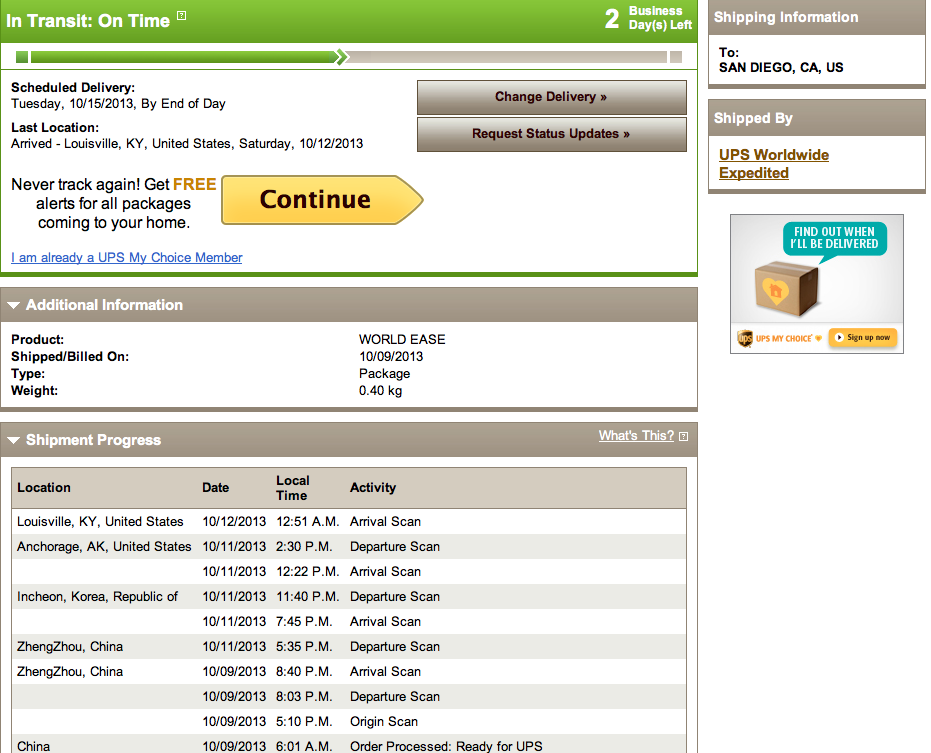Open UPS Worldwide Expedited link
Viewport: 931px width, 753px height.
point(774,164)
